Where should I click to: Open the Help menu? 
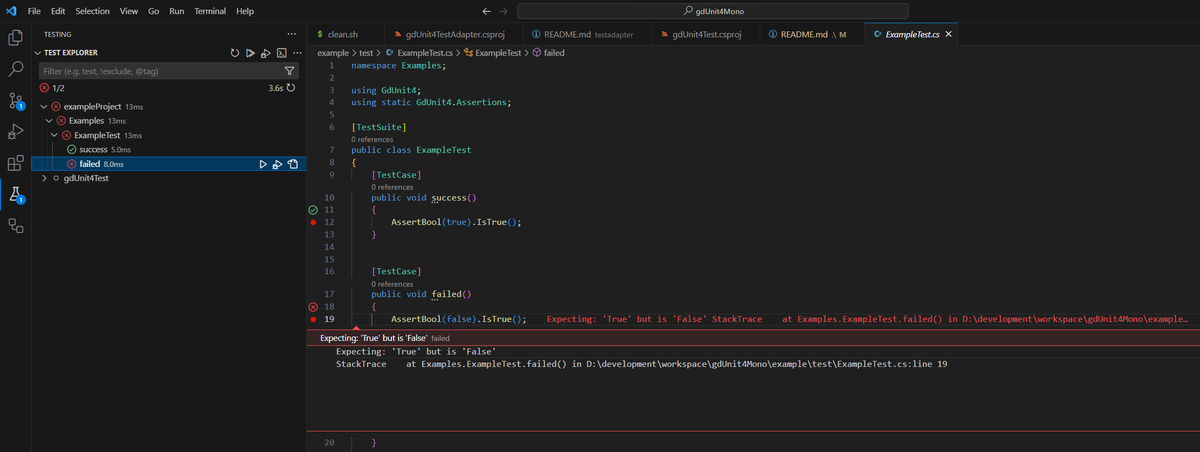(x=245, y=10)
